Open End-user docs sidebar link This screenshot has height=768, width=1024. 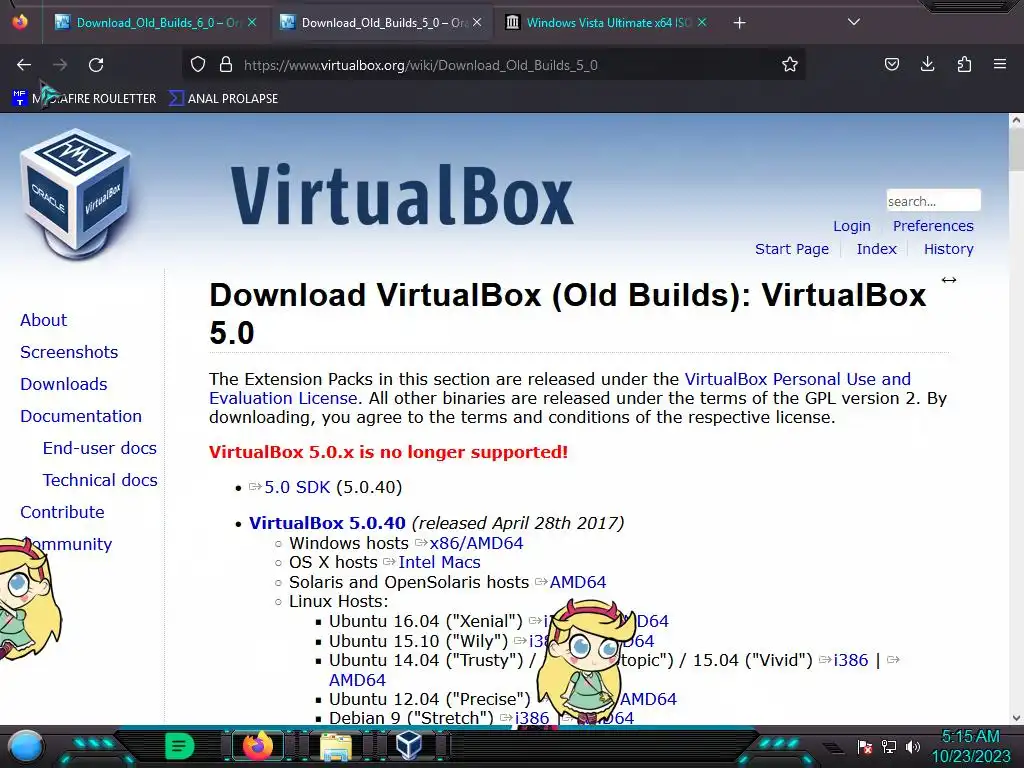point(99,449)
